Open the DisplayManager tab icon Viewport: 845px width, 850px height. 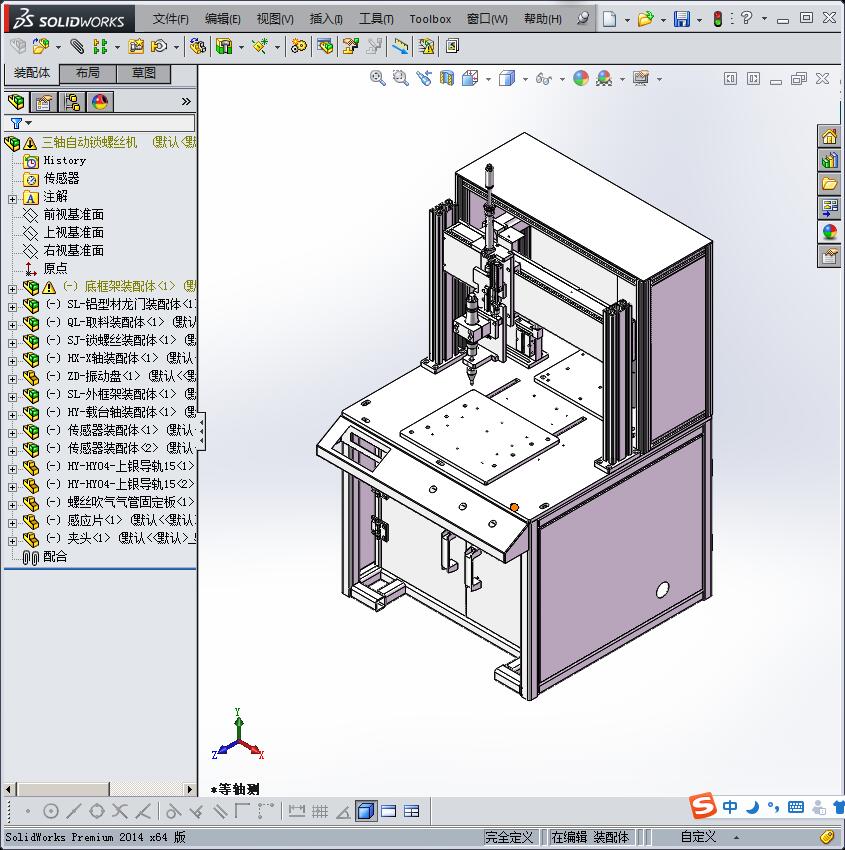(100, 101)
